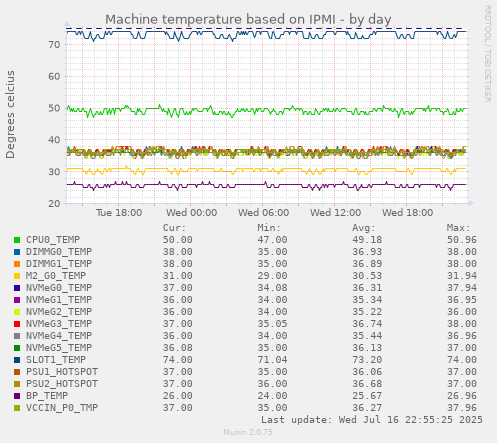Screen dimensions: 497x443
Task: Click the Degrees celcius axis label
Action: [x=10, y=115]
